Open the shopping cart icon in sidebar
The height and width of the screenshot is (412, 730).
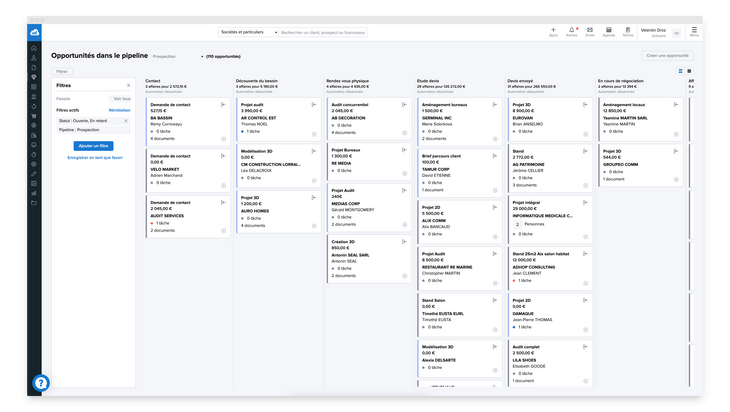click(x=34, y=116)
